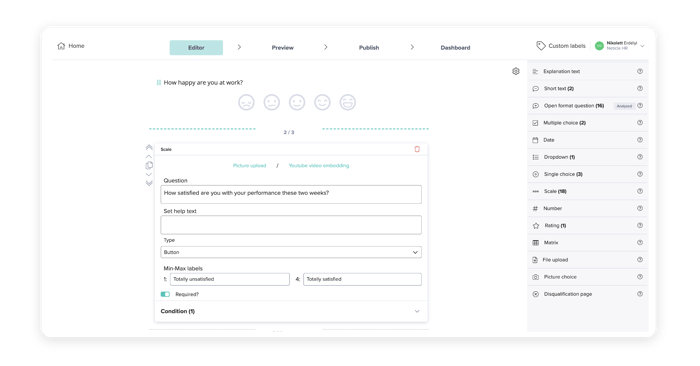Screen dimensions: 700x366
Task: Add a Single choice question
Action: click(588, 174)
